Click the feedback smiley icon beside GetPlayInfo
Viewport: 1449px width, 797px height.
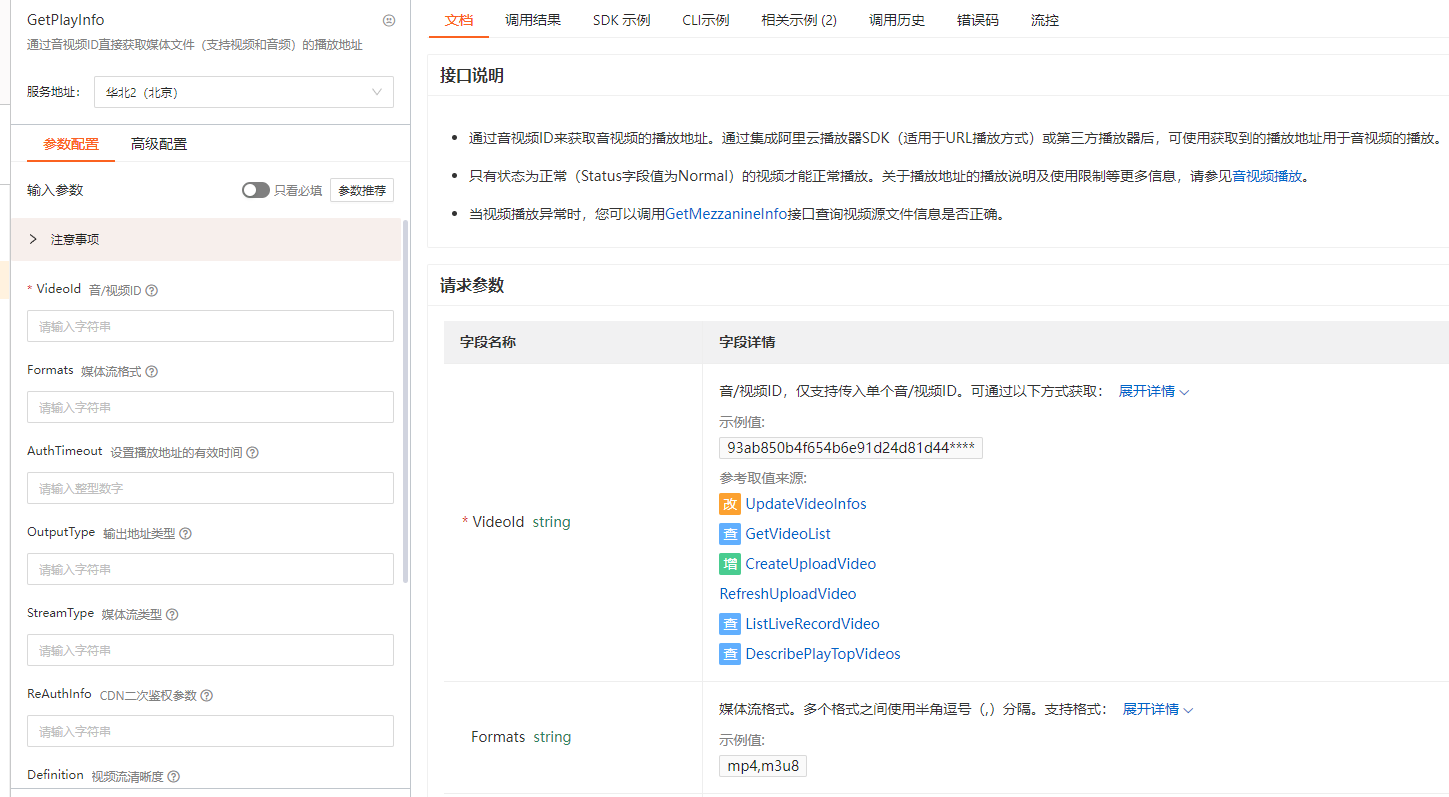389,20
